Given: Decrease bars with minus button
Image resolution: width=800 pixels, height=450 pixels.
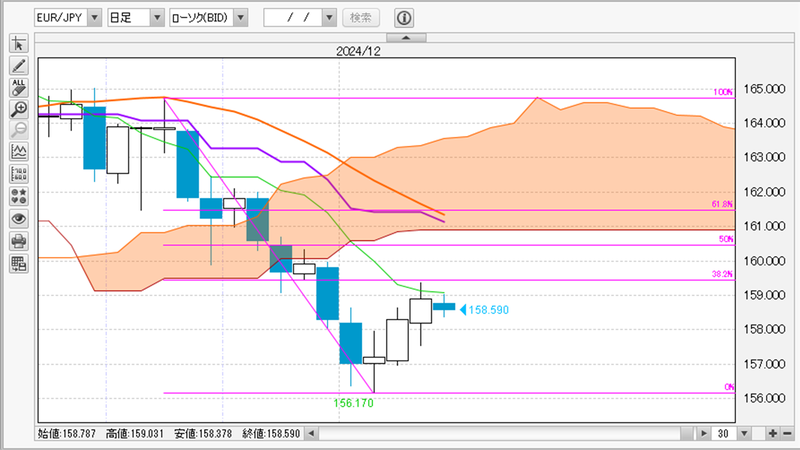Looking at the screenshot, I should 787,434.
